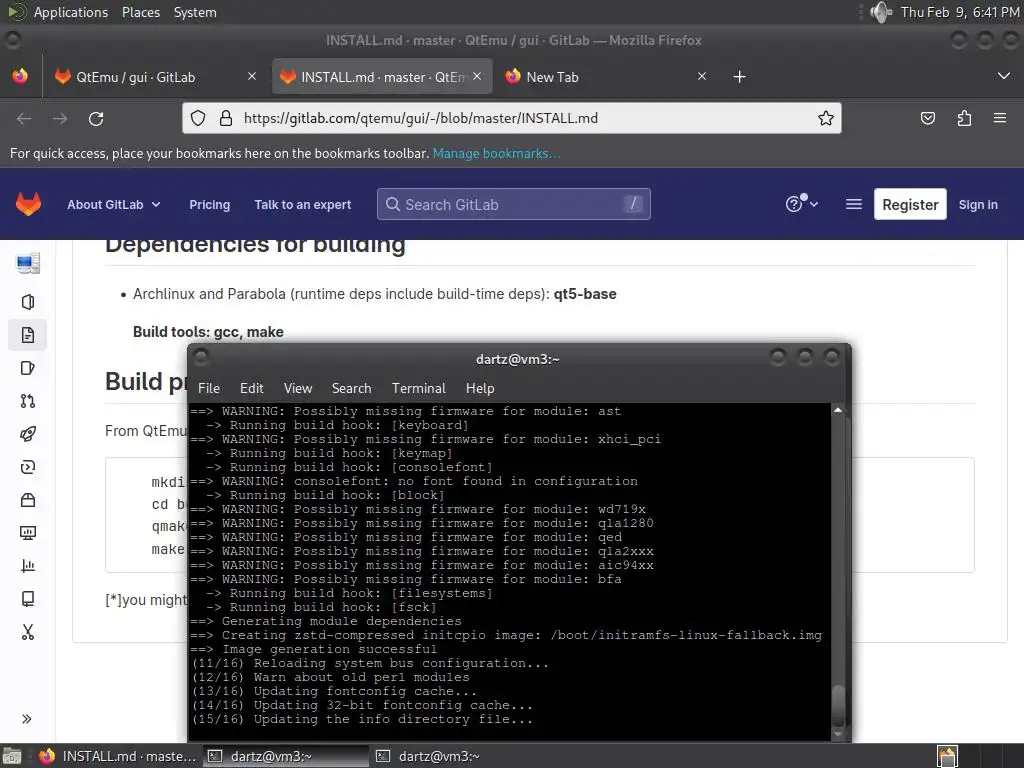
Task: Open a new Firefox tab with plus
Action: (739, 77)
